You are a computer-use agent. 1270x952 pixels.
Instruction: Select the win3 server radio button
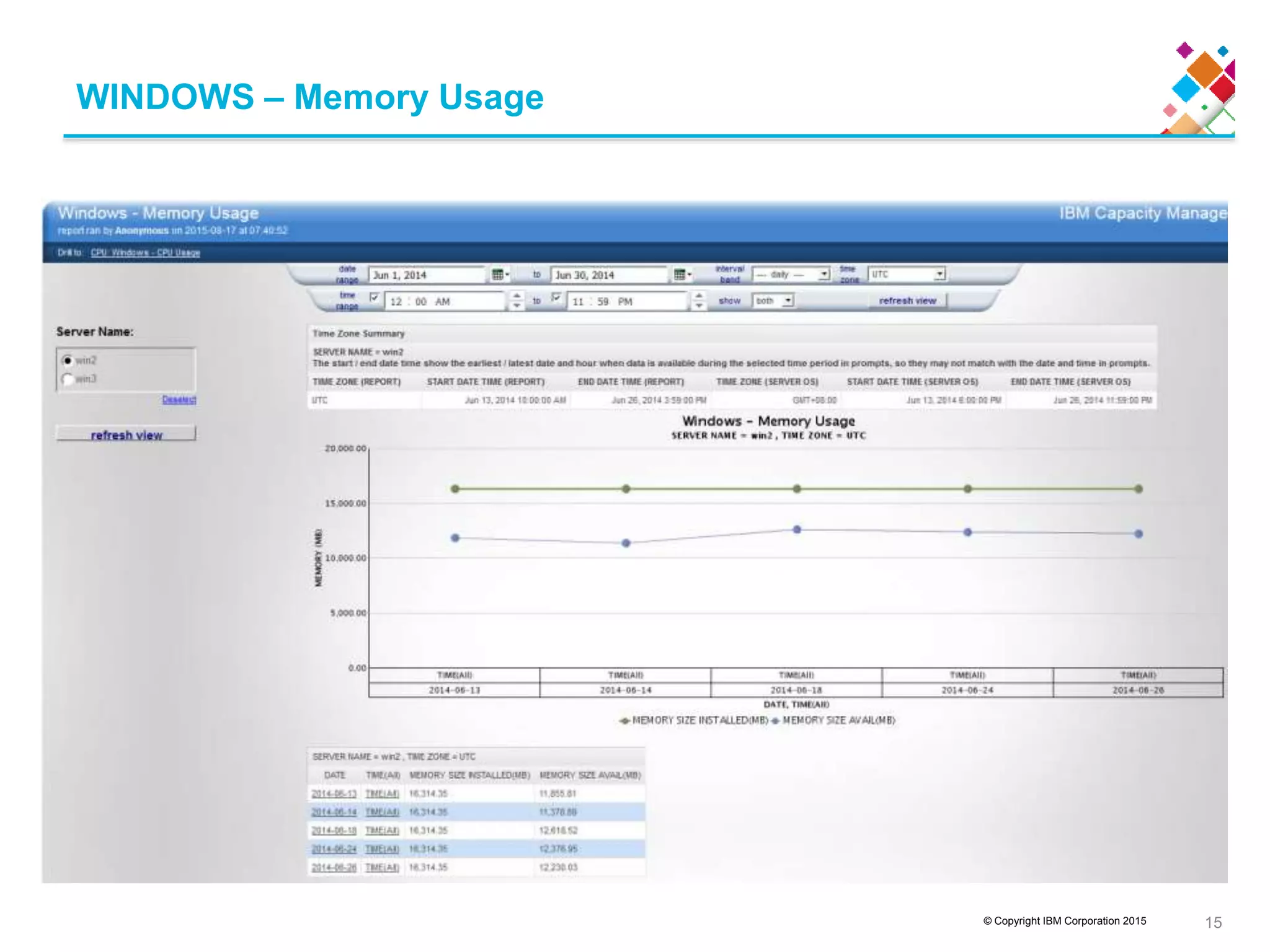point(68,379)
